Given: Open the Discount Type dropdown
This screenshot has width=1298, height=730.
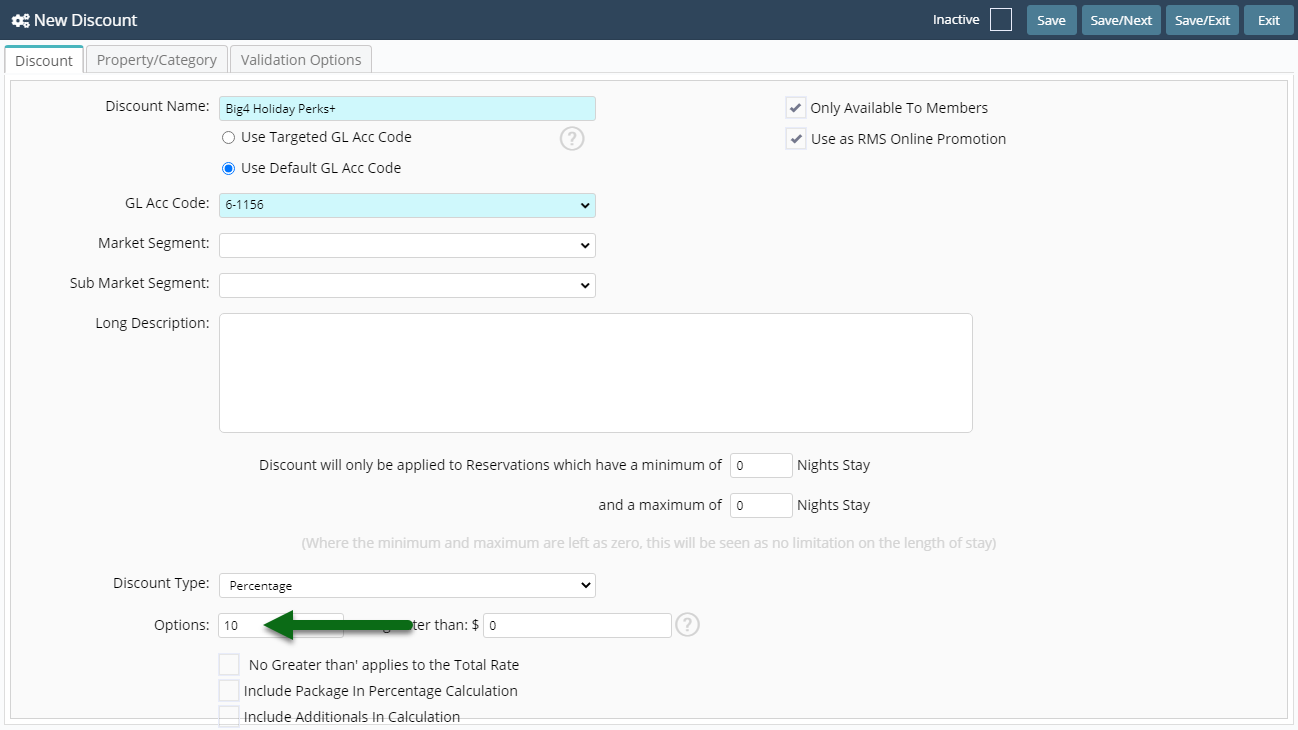Looking at the screenshot, I should click(x=407, y=585).
